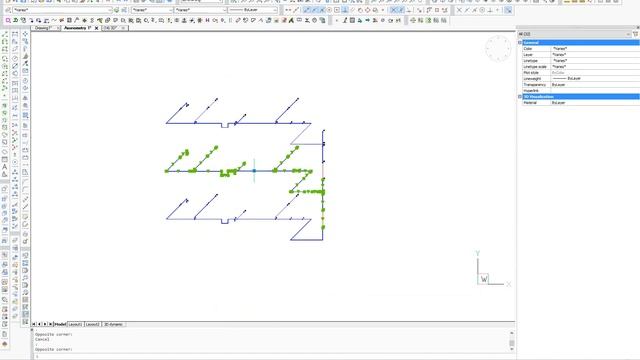Click the Transparency property row
The image size is (640, 360).
[x=581, y=84]
